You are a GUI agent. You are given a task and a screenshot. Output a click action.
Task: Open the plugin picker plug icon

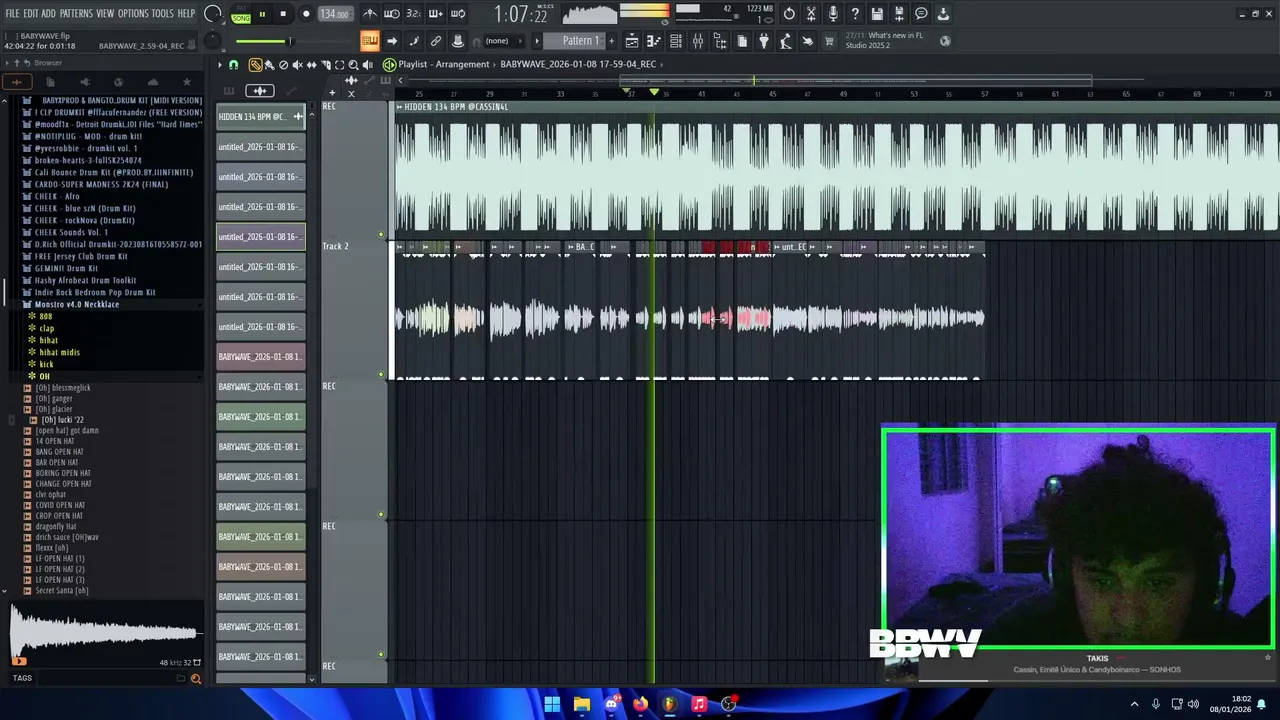764,41
